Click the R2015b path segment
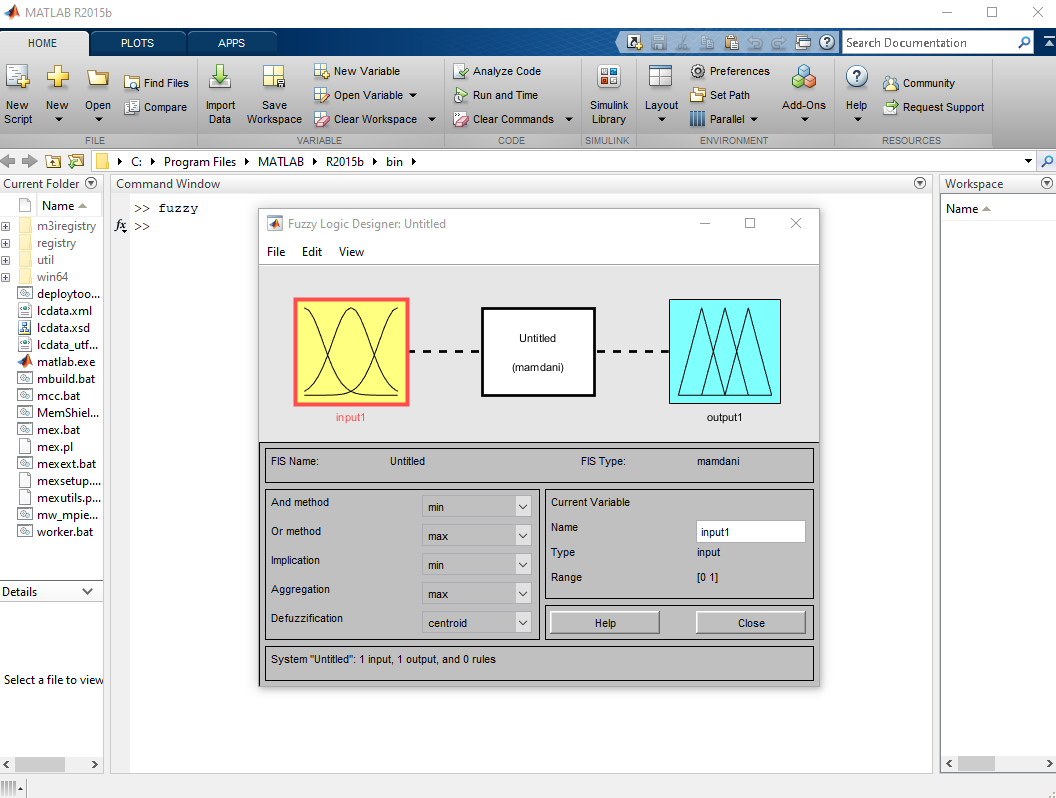The width and height of the screenshot is (1056, 798). pos(345,162)
